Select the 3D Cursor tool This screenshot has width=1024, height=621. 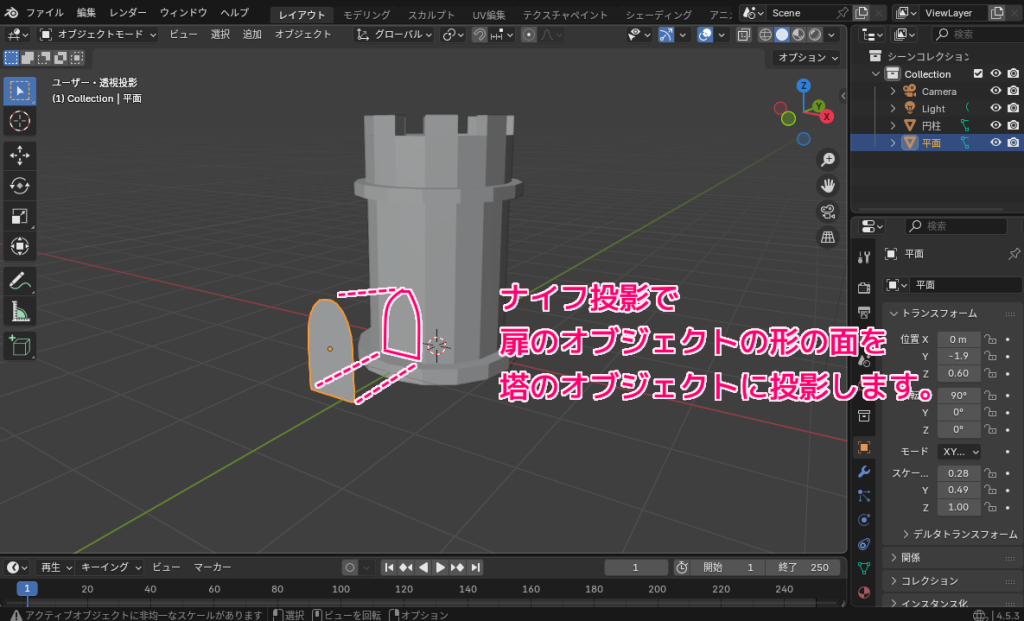(18, 120)
